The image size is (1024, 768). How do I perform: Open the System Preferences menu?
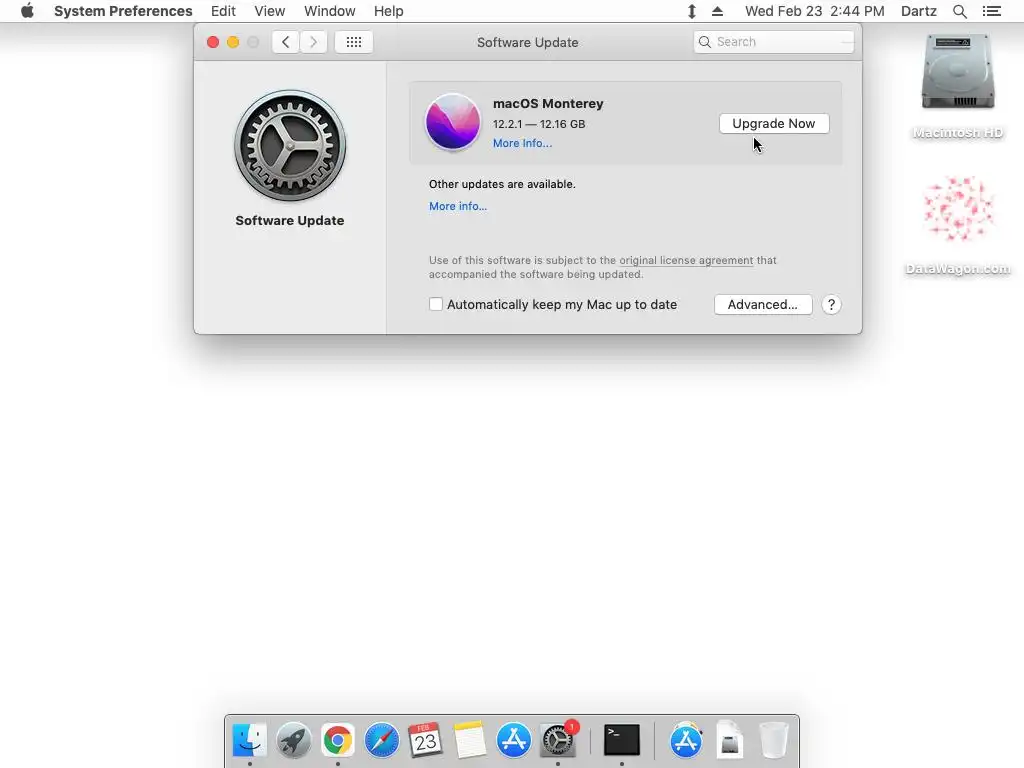click(123, 11)
